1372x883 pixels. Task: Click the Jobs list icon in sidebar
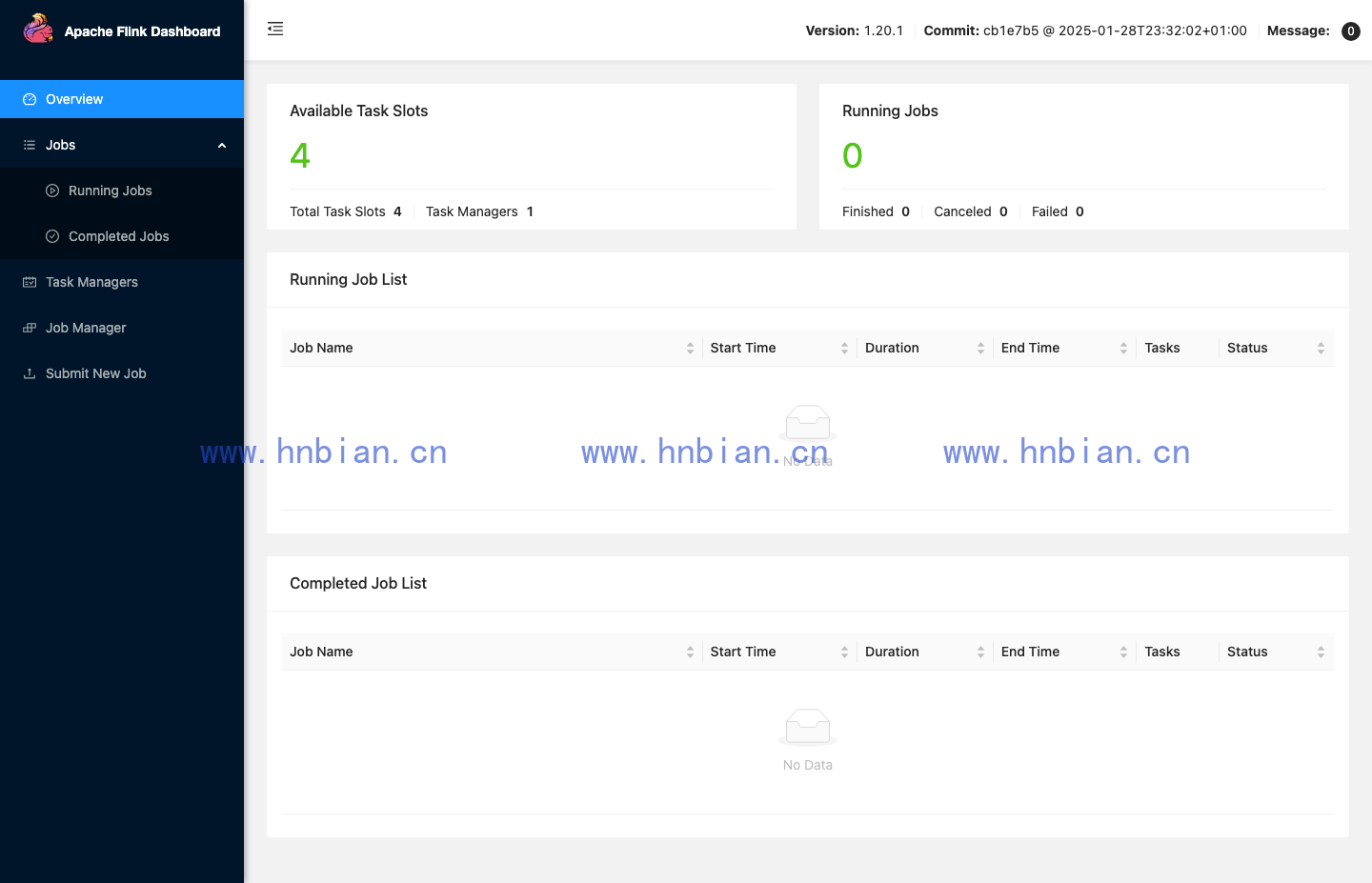click(30, 145)
